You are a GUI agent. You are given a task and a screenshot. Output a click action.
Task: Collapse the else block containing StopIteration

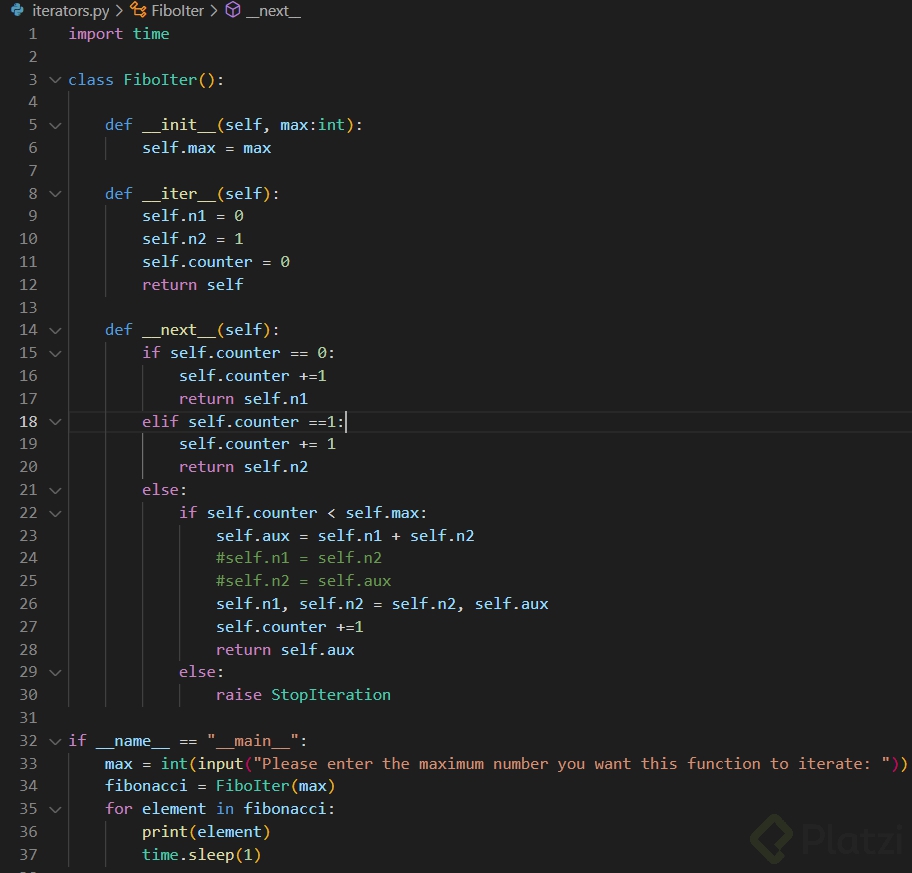point(55,672)
